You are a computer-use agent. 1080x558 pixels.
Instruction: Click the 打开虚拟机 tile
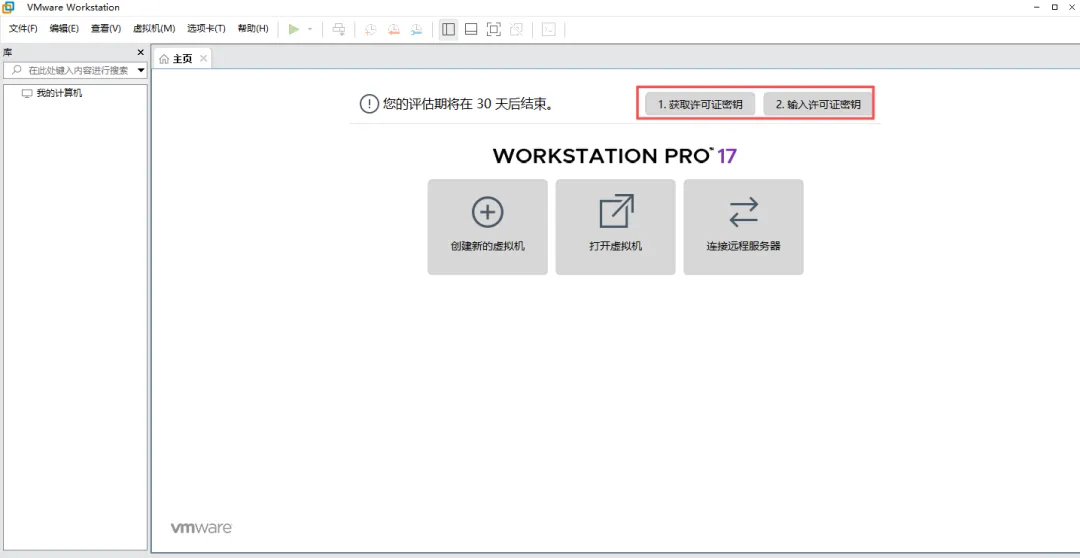click(616, 227)
